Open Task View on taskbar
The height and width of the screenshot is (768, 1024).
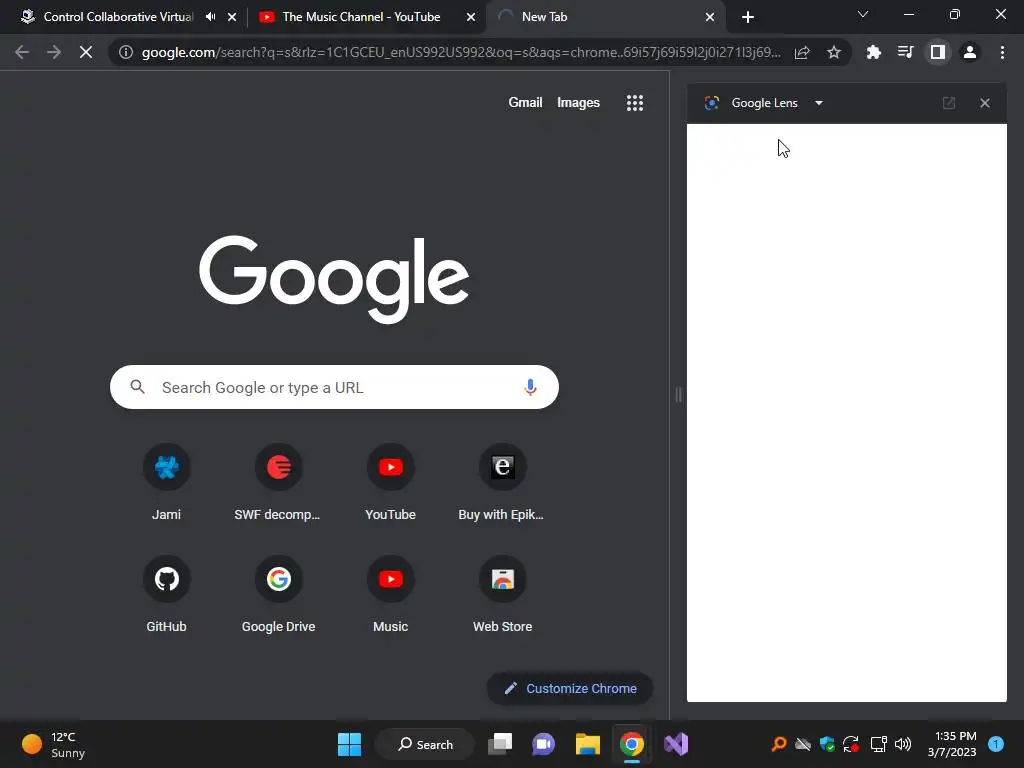pos(500,744)
